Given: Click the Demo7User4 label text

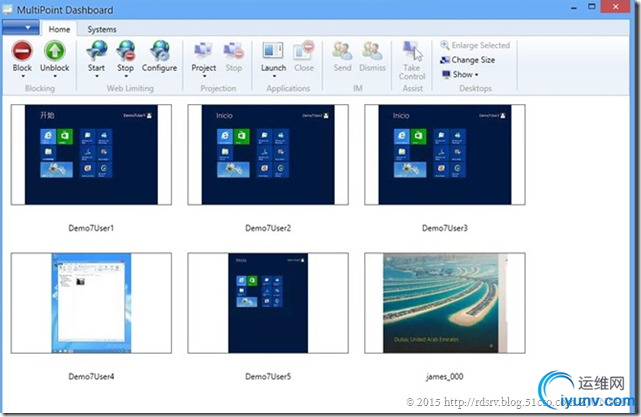Looking at the screenshot, I should click(x=91, y=377).
